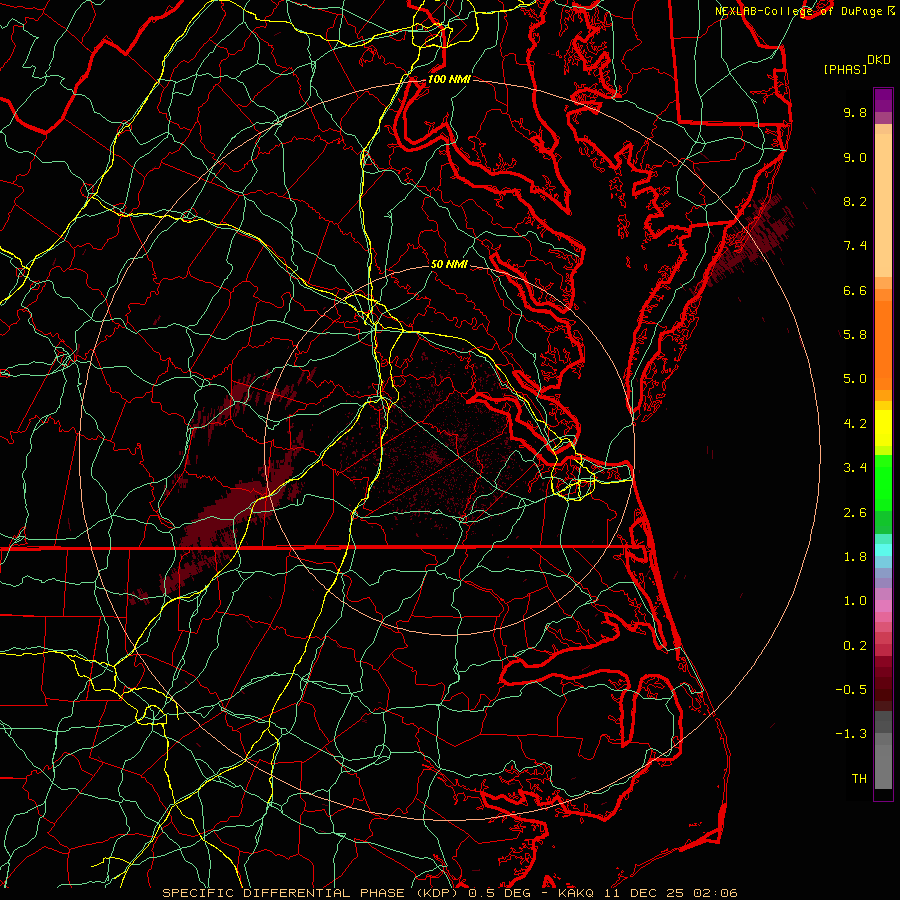Click the 6.6 legend value
The height and width of the screenshot is (900, 900).
tap(855, 290)
